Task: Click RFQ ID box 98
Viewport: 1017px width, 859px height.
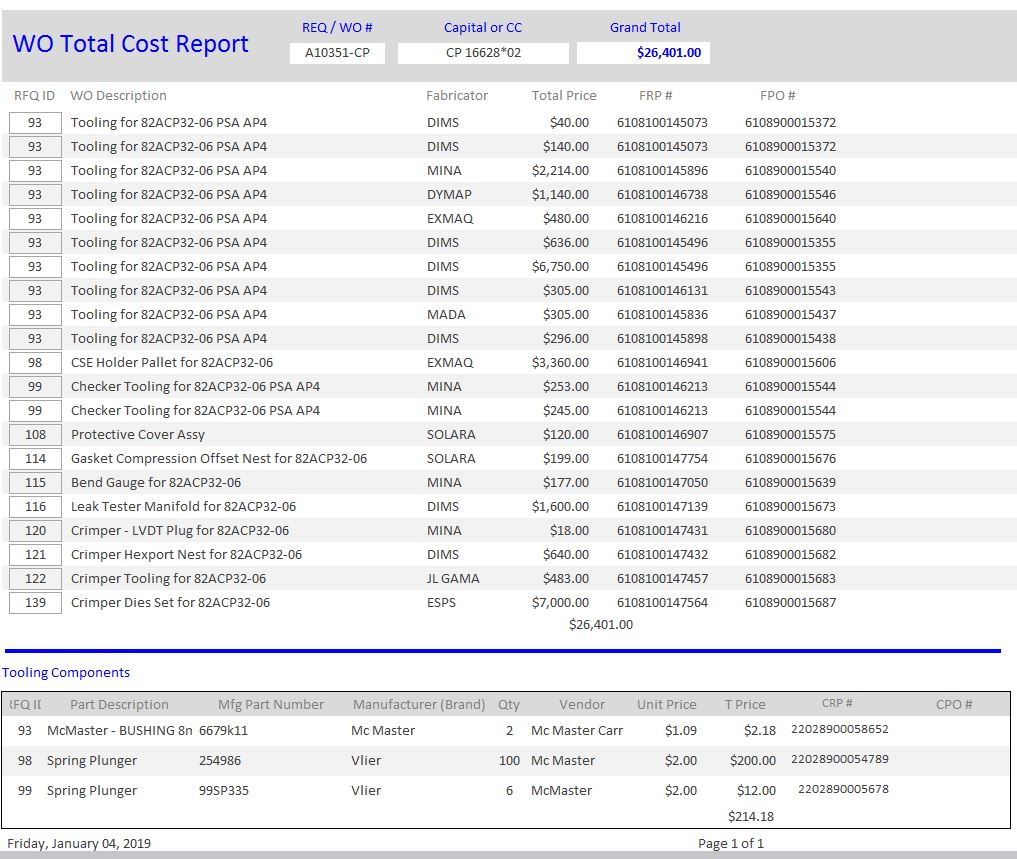Action: [x=35, y=363]
